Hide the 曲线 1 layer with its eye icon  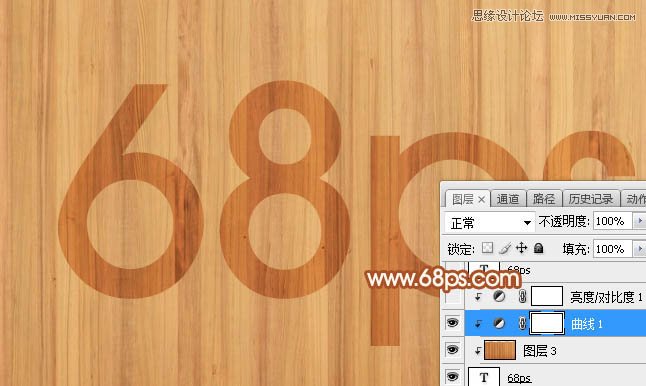[x=452, y=323]
